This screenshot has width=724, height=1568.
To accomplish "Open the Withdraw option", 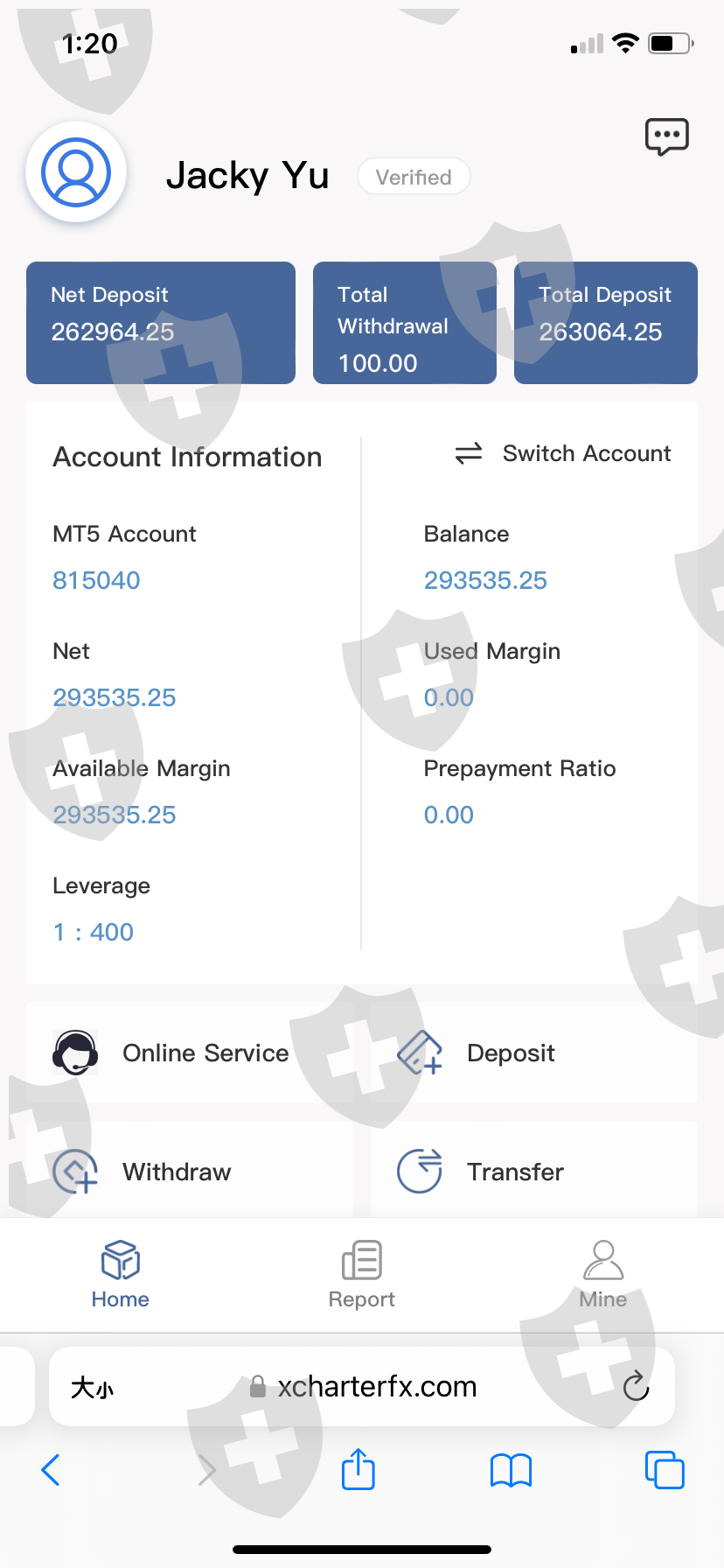I will 190,1171.
